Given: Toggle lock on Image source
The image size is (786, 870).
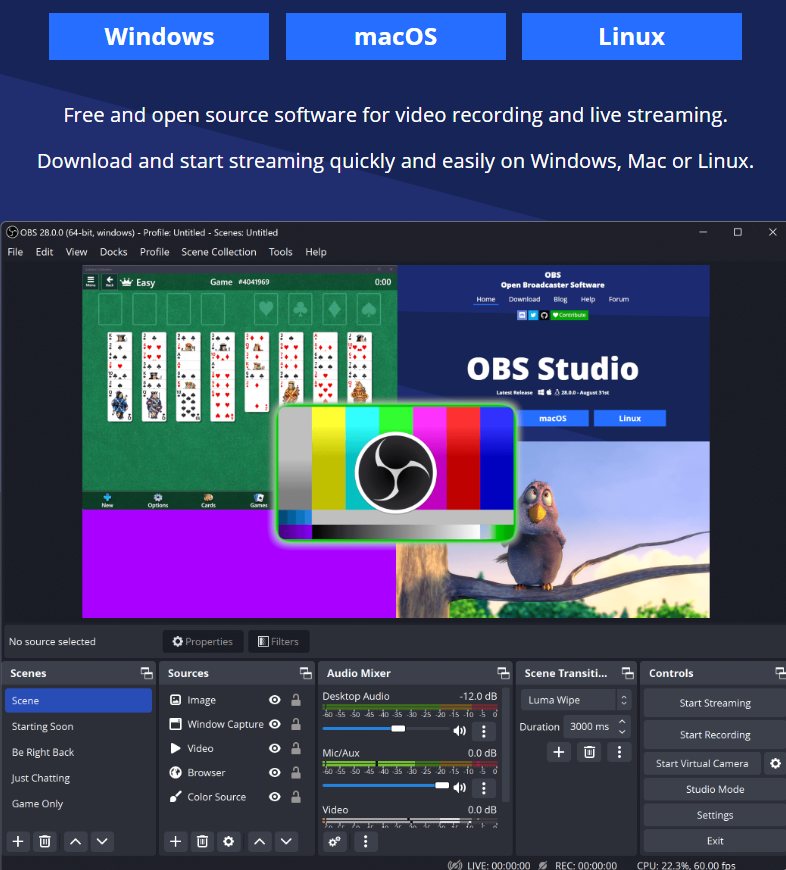Looking at the screenshot, I should pyautogui.click(x=296, y=700).
